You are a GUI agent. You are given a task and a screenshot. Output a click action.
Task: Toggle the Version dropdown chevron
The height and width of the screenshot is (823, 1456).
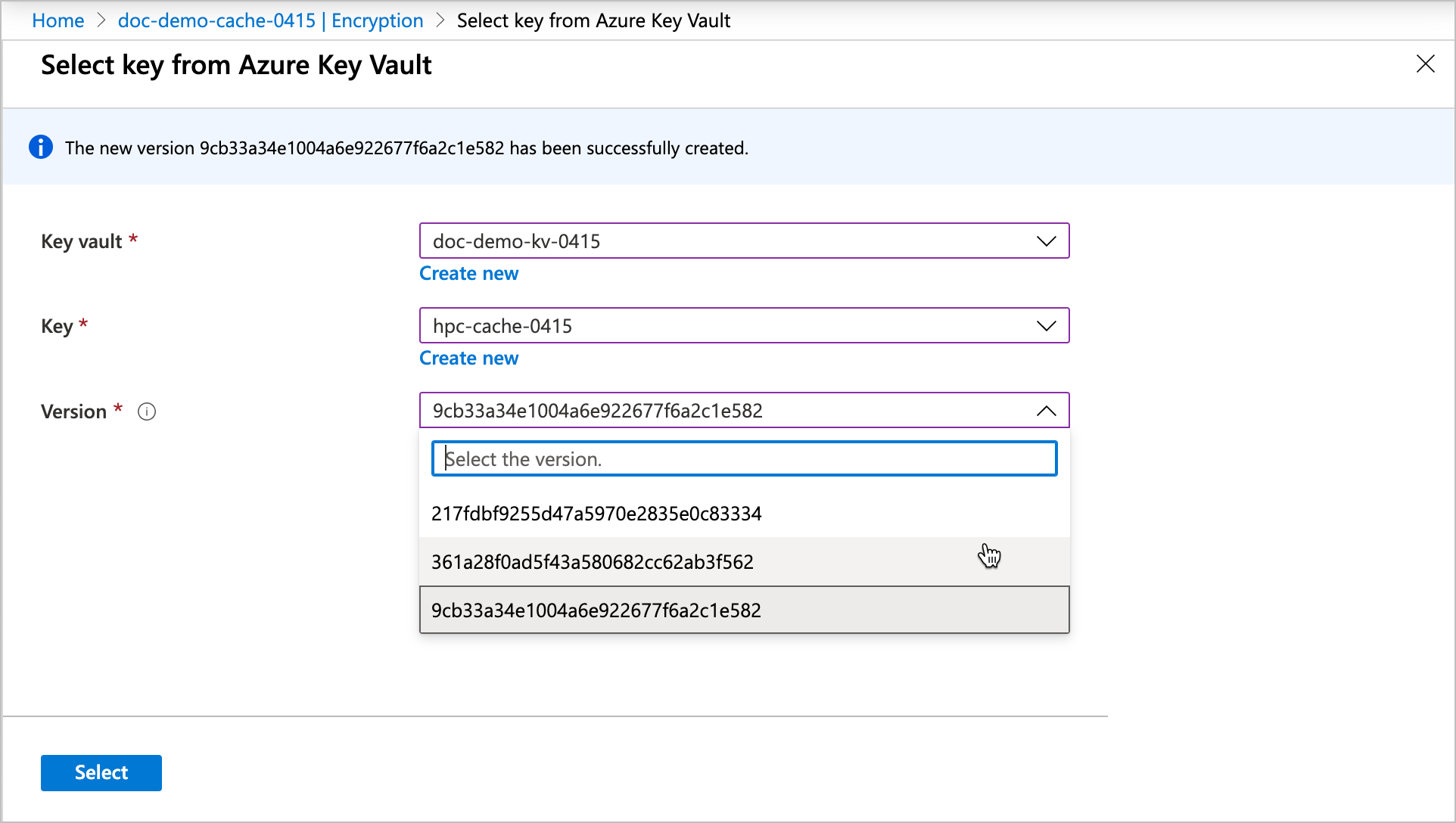1046,411
